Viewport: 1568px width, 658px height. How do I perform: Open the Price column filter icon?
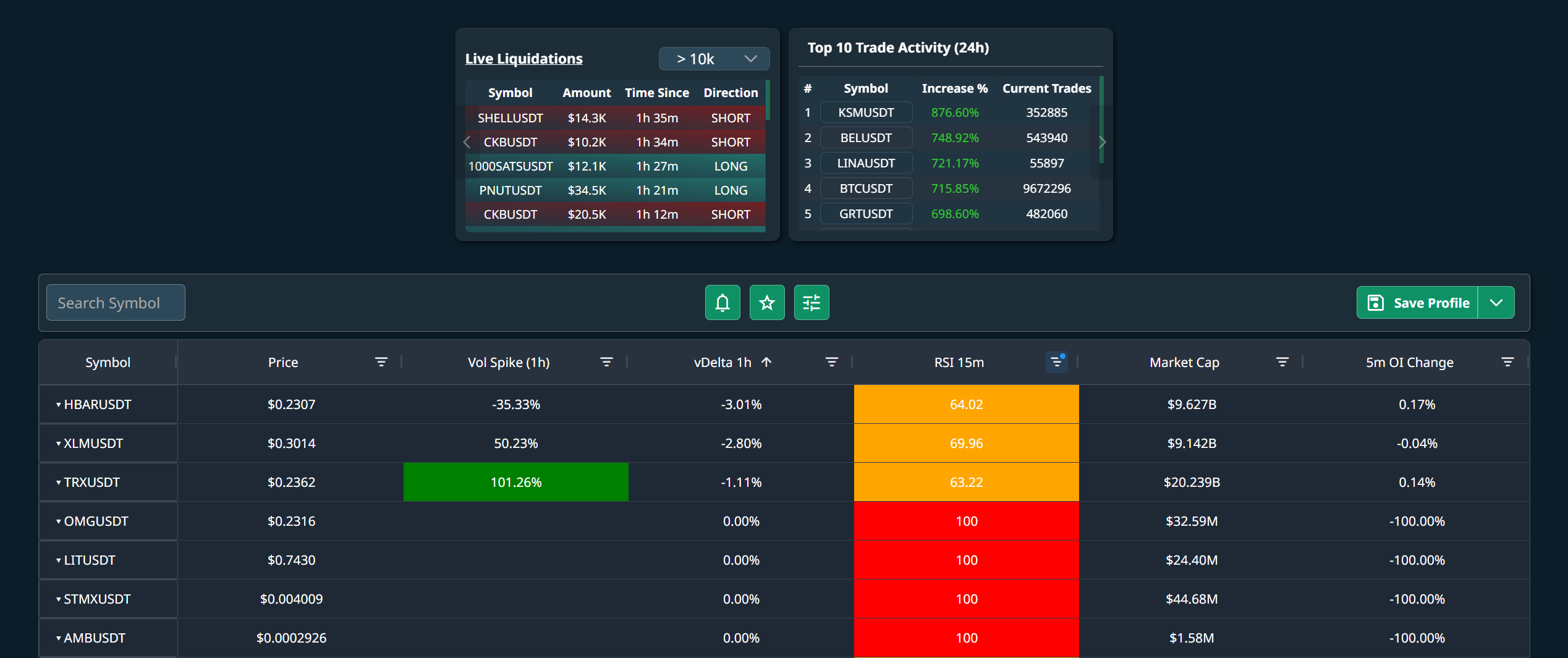[x=381, y=362]
